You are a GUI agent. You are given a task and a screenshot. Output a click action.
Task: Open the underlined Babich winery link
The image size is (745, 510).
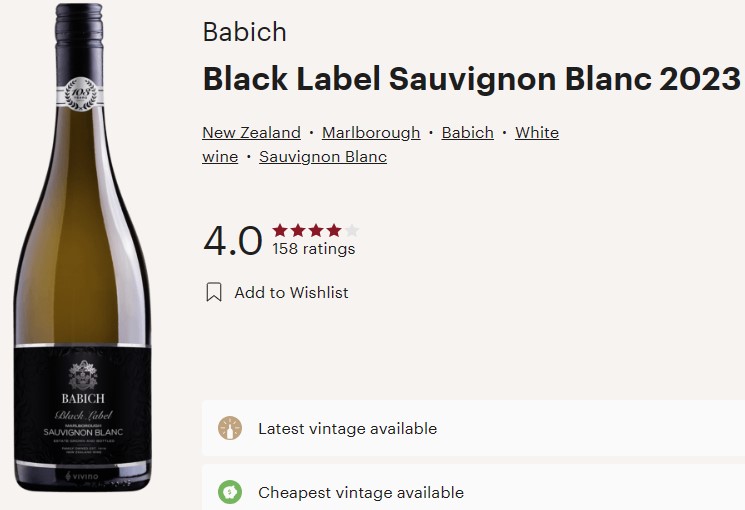(468, 133)
